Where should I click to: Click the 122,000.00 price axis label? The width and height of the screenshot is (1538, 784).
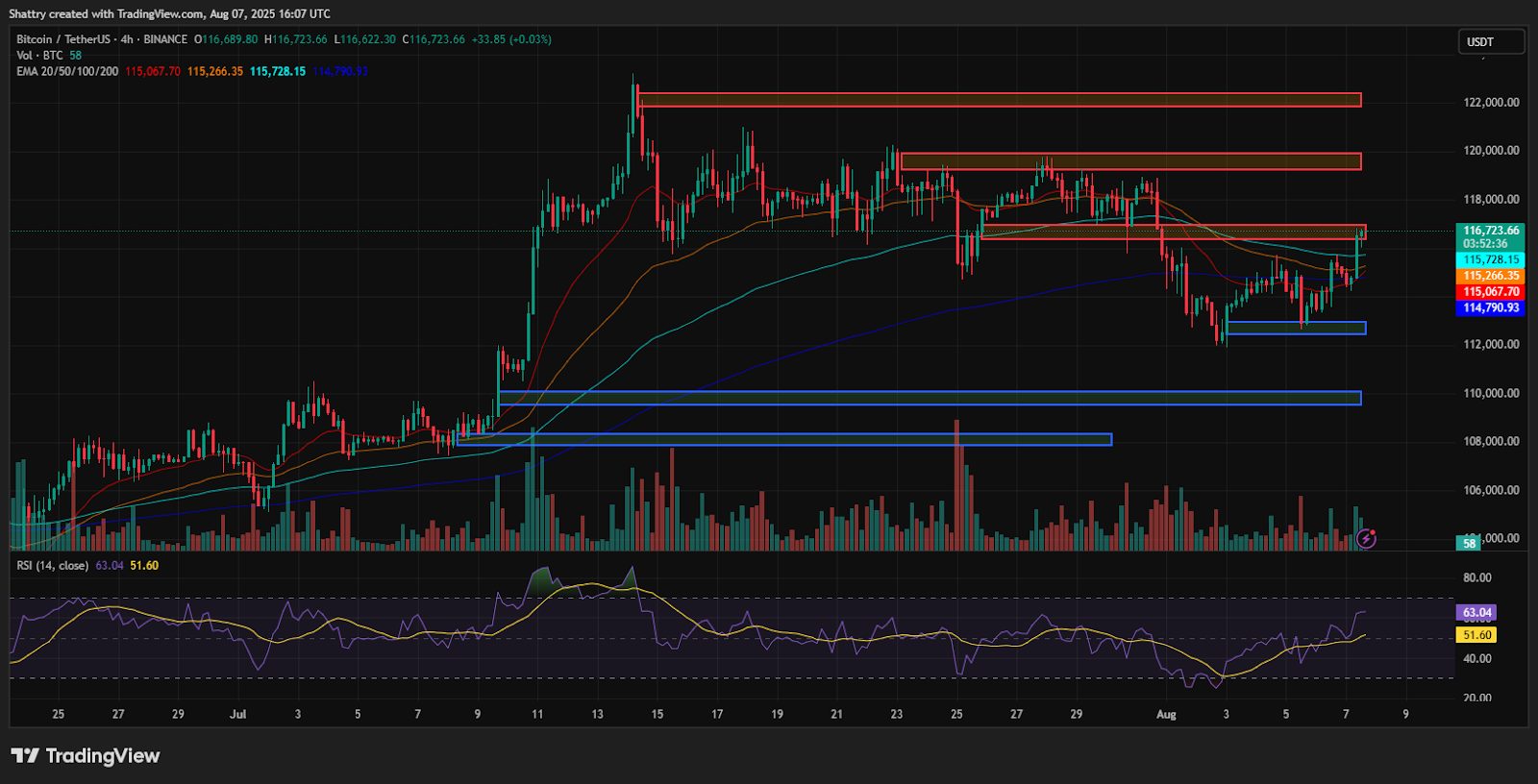[1491, 102]
